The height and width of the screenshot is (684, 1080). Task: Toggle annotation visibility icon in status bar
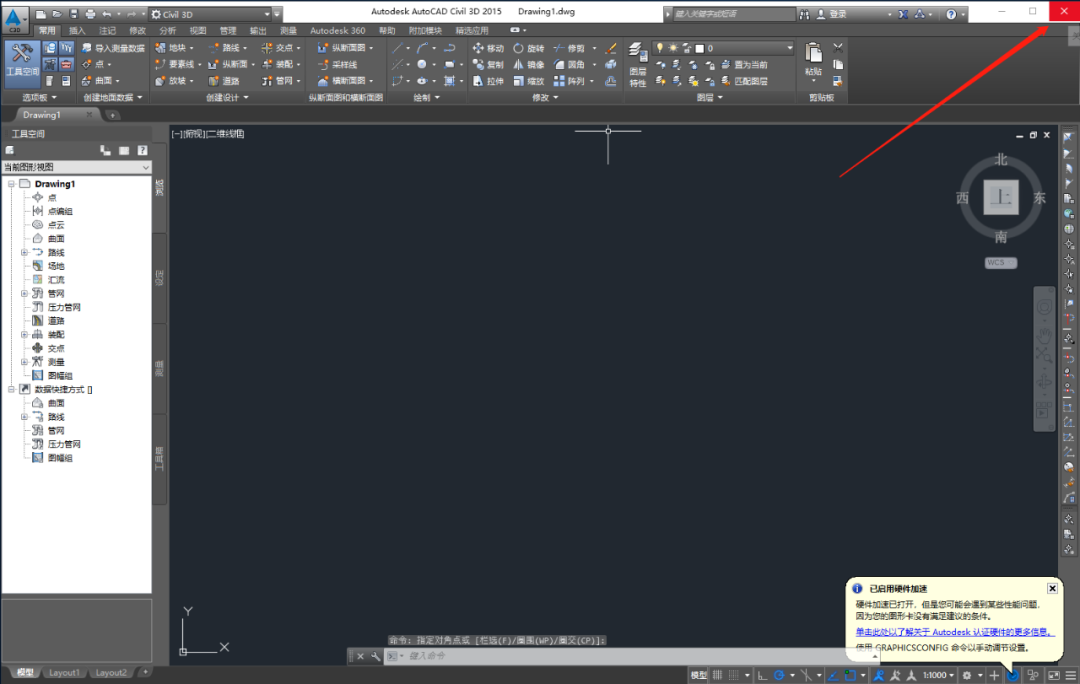pyautogui.click(x=879, y=675)
